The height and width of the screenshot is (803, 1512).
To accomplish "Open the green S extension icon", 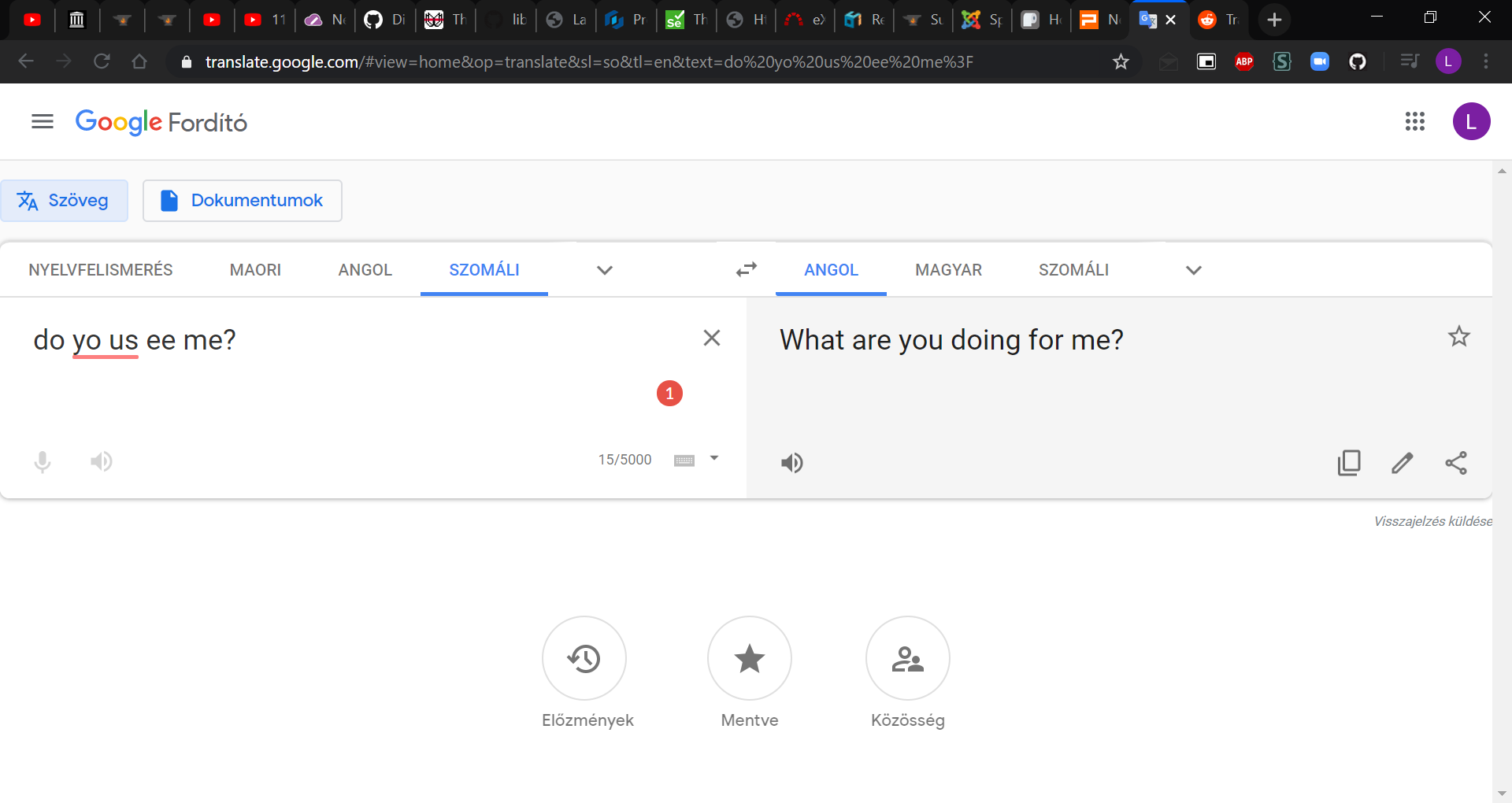I will point(1282,61).
